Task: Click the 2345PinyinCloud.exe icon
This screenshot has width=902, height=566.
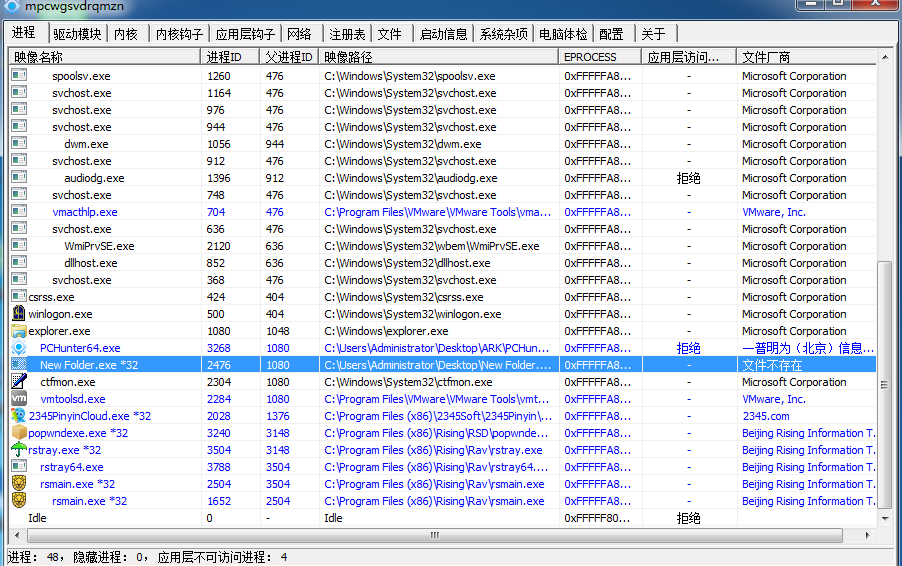Action: pos(19,415)
